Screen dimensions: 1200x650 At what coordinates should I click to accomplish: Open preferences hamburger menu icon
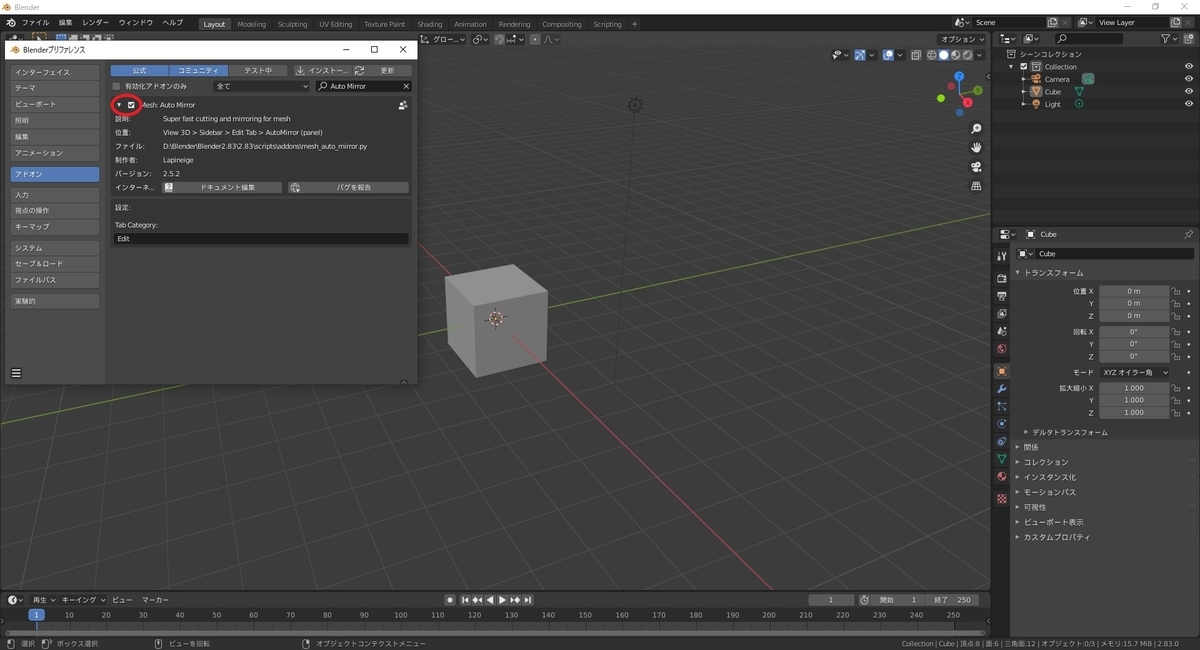click(x=16, y=373)
